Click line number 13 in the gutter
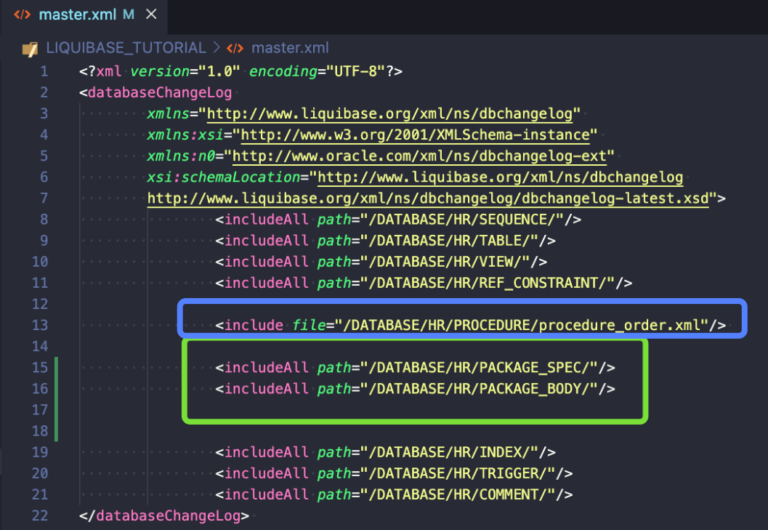 coord(41,325)
